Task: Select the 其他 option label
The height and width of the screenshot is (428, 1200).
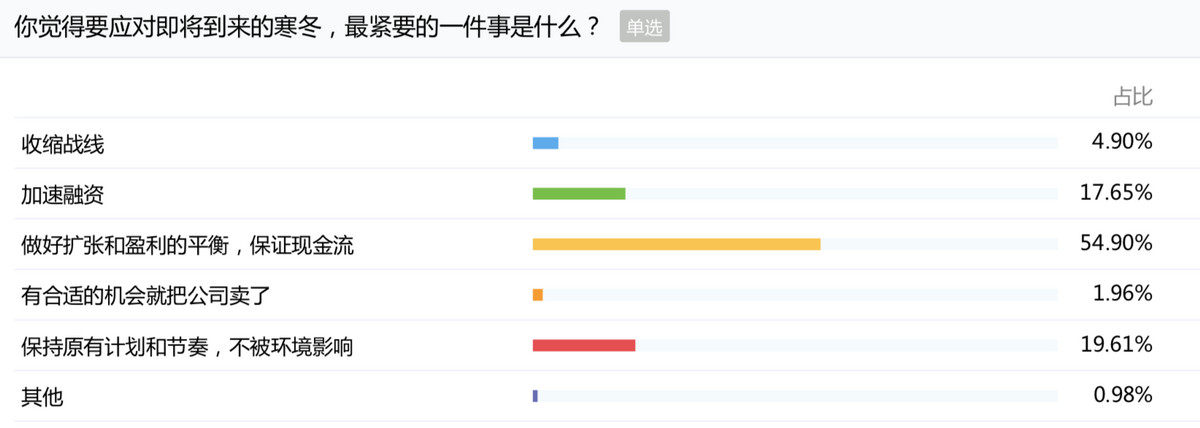Action: click(42, 396)
